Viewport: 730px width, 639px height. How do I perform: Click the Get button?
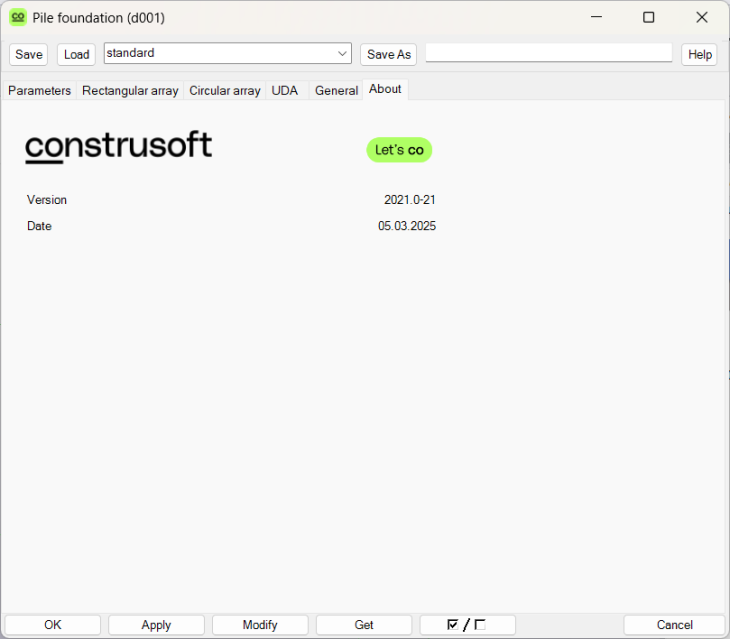pyautogui.click(x=364, y=625)
